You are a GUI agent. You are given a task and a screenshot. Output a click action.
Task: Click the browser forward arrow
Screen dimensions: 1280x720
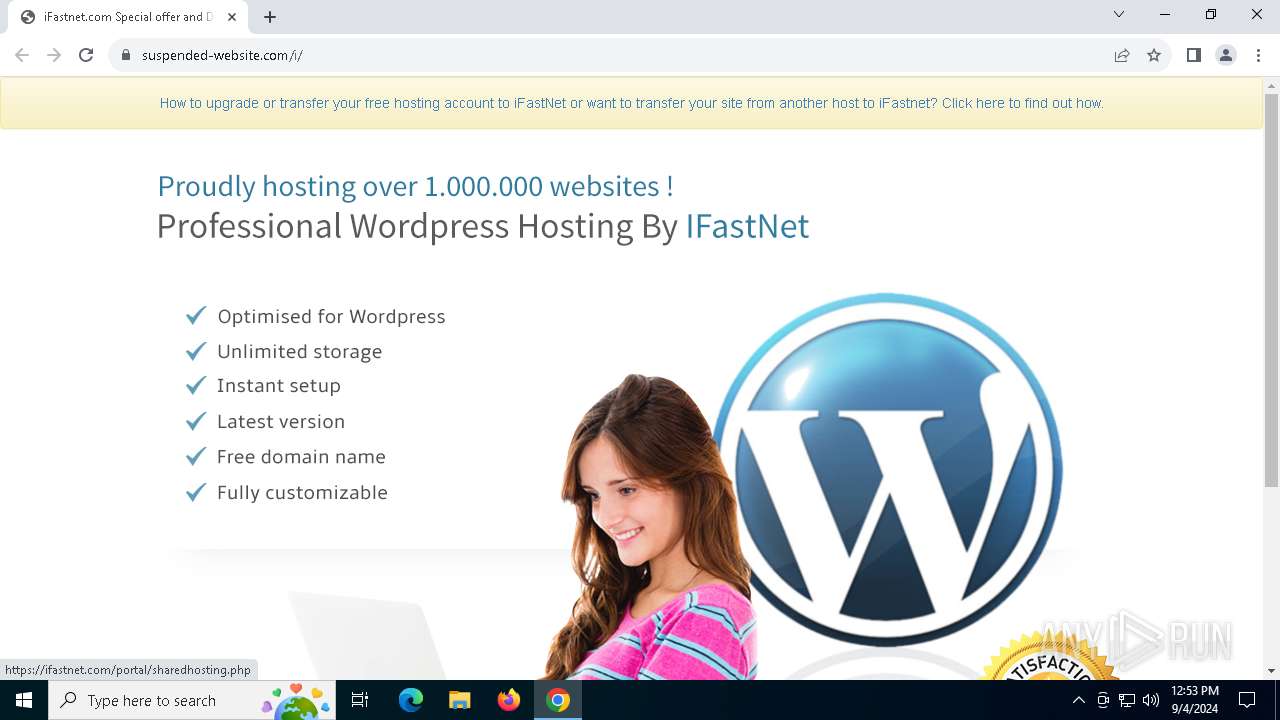point(54,55)
